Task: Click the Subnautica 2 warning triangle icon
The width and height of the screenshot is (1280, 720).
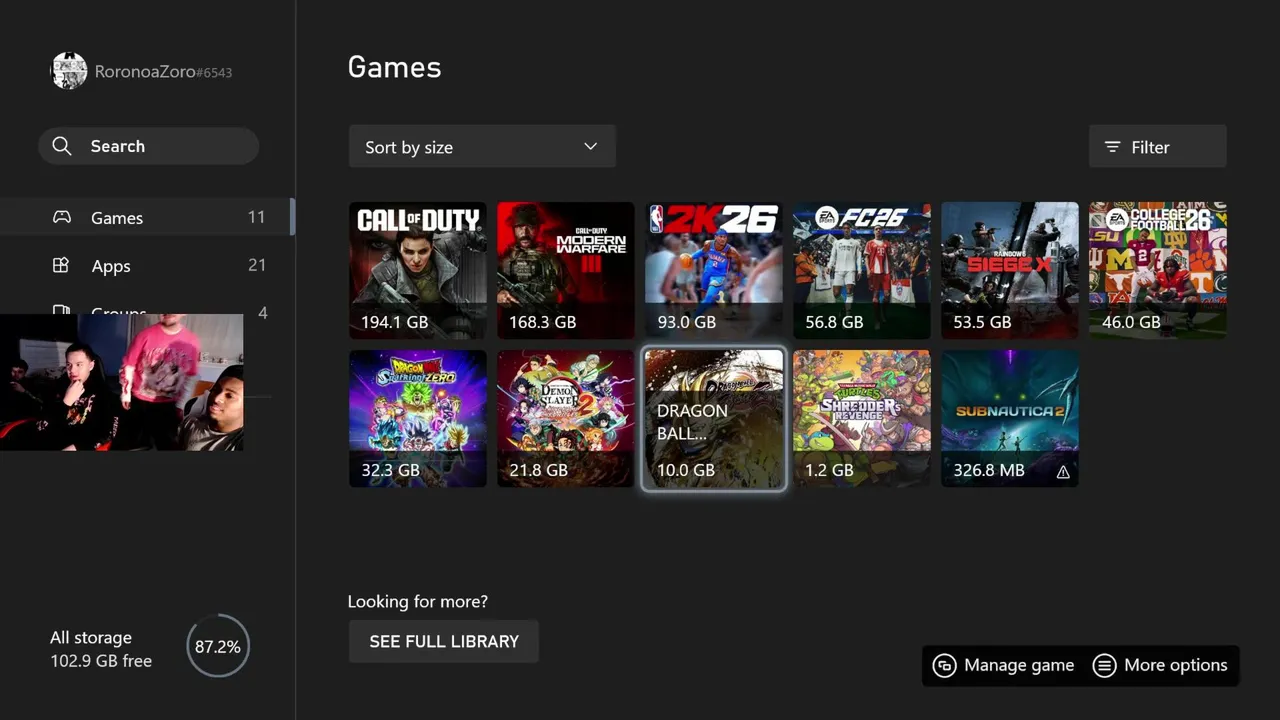Action: tap(1063, 471)
